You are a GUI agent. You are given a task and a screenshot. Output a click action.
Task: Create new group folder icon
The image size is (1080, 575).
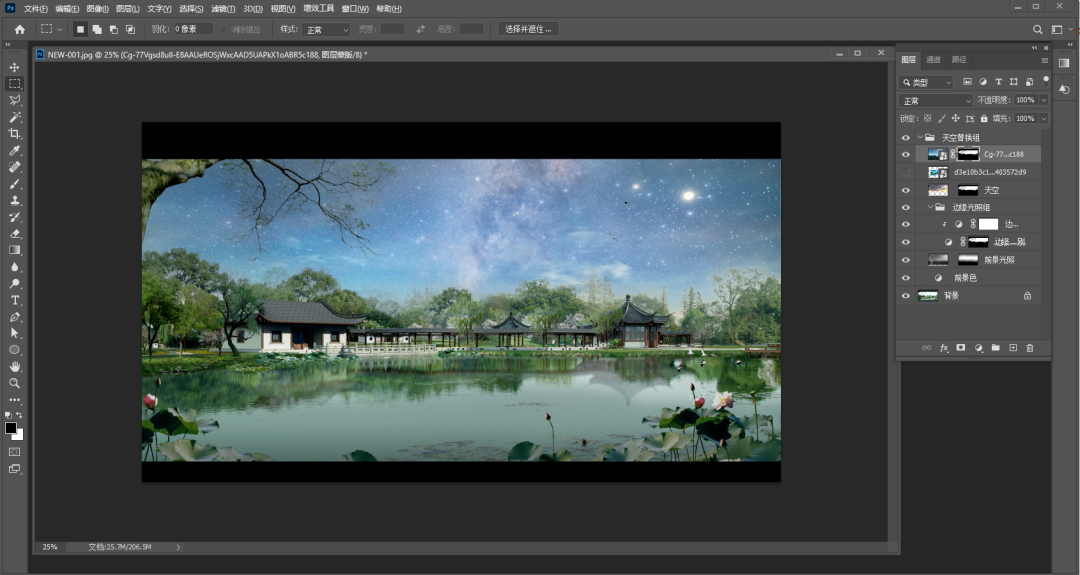995,348
